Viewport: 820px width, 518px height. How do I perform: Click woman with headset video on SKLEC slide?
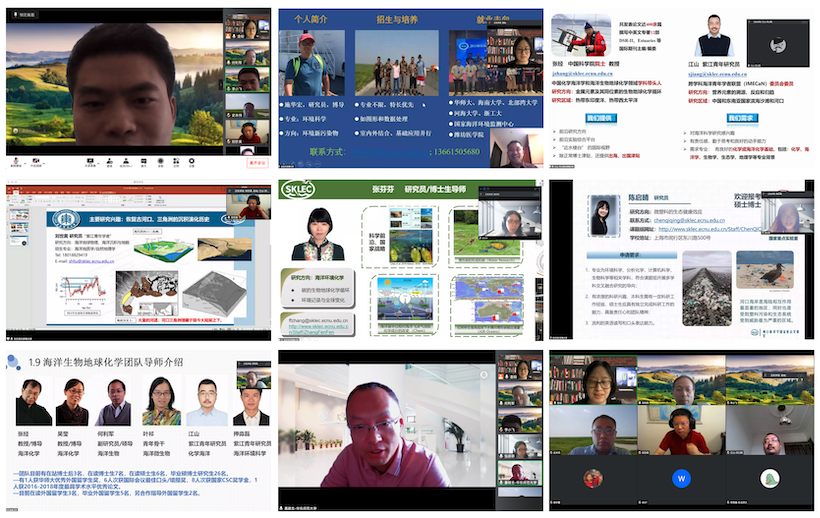coord(510,215)
